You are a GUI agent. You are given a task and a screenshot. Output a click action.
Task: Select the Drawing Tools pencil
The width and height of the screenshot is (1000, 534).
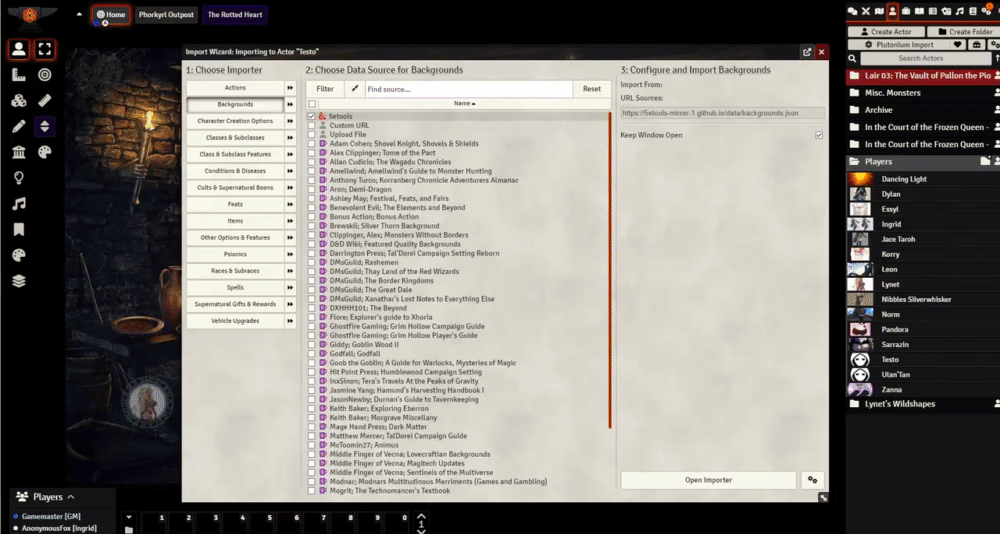(18, 126)
